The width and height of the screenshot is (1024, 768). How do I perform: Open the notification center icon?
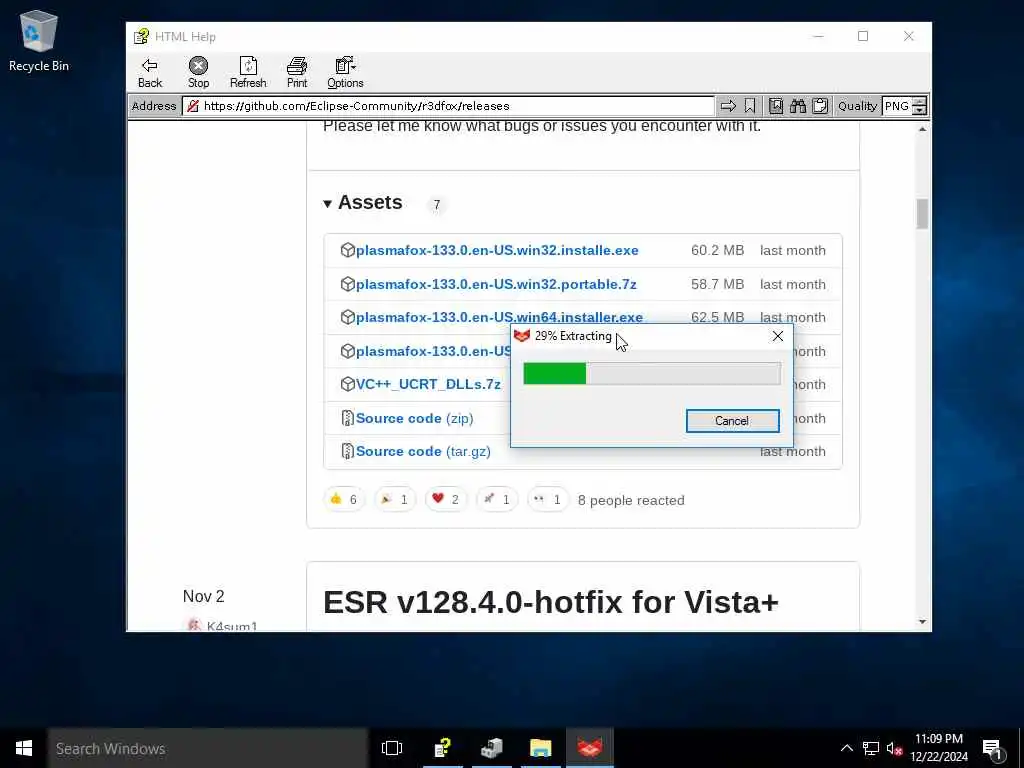tap(993, 748)
